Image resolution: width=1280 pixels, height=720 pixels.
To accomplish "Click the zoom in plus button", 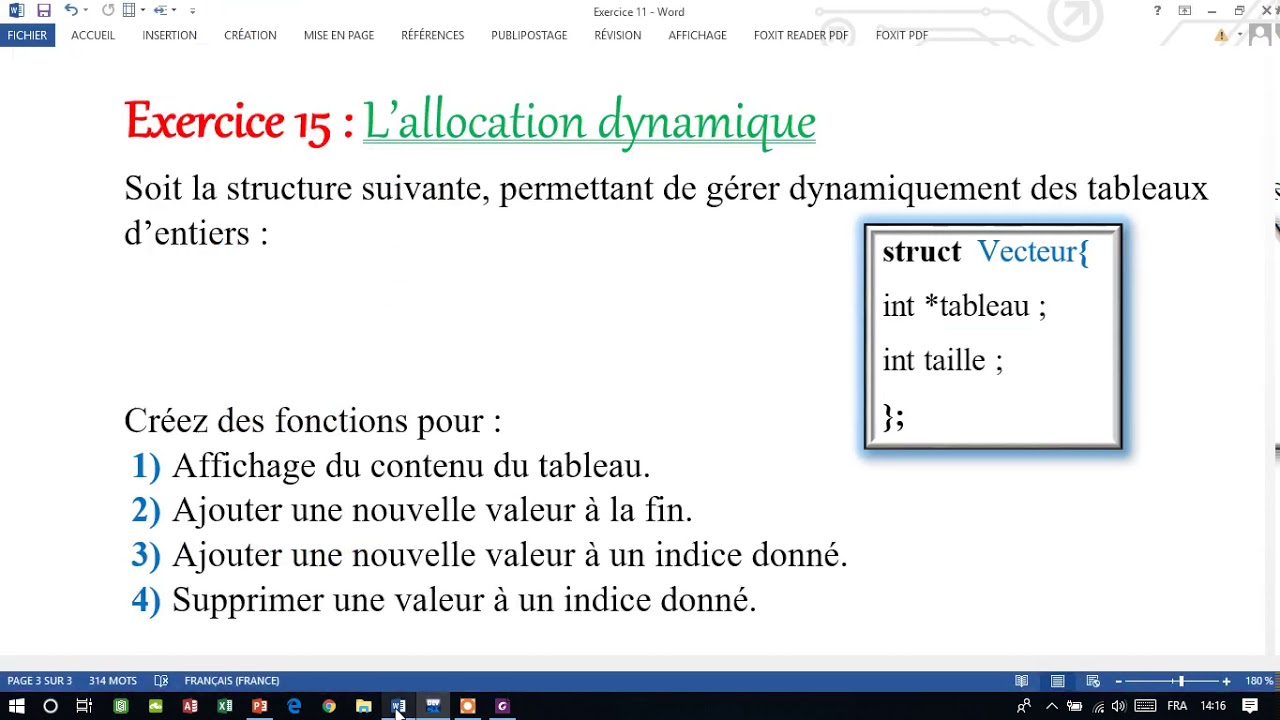I will tap(1226, 681).
